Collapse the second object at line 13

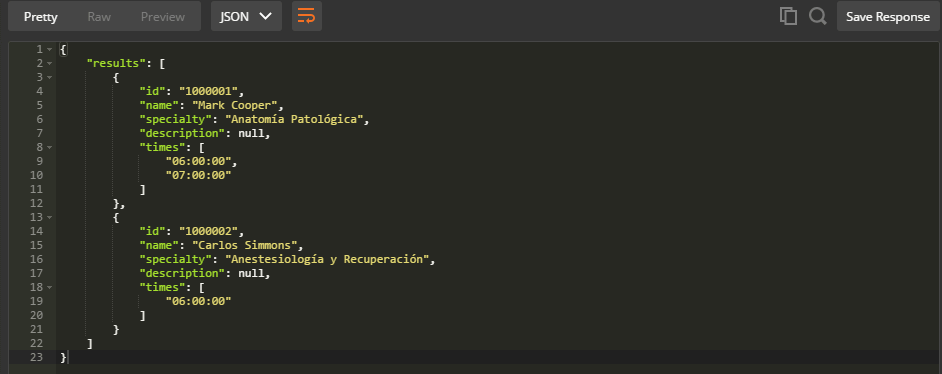pos(49,217)
